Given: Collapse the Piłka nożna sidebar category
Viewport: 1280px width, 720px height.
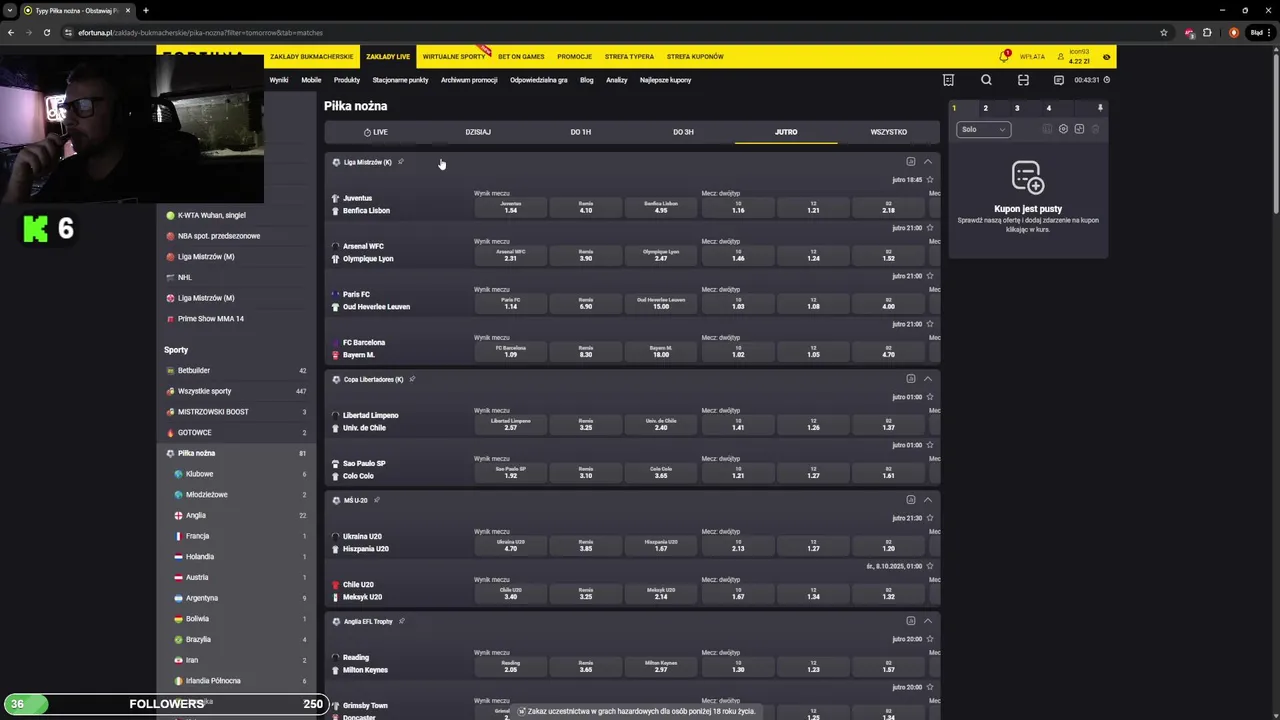Looking at the screenshot, I should 236,453.
